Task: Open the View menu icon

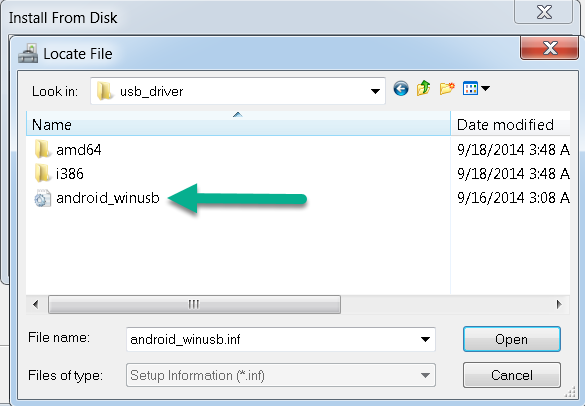Action: point(470,89)
